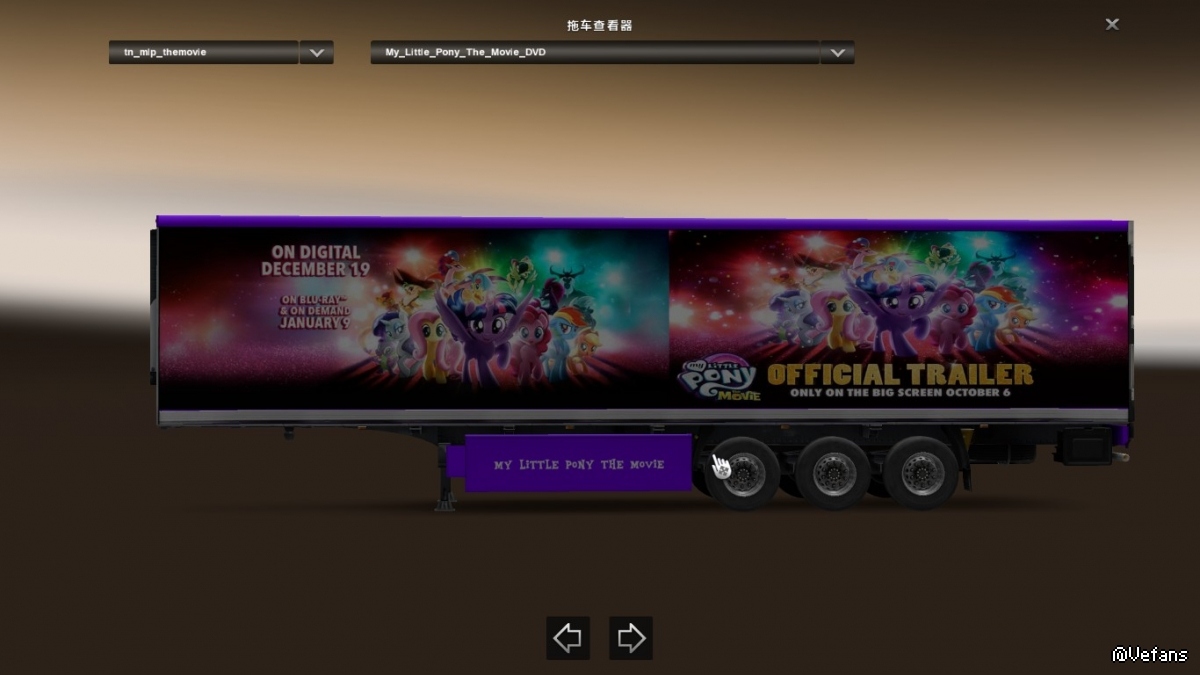
Task: Click the My_Little_Pony_The_Movie_DVD selection field
Action: pyautogui.click(x=594, y=52)
